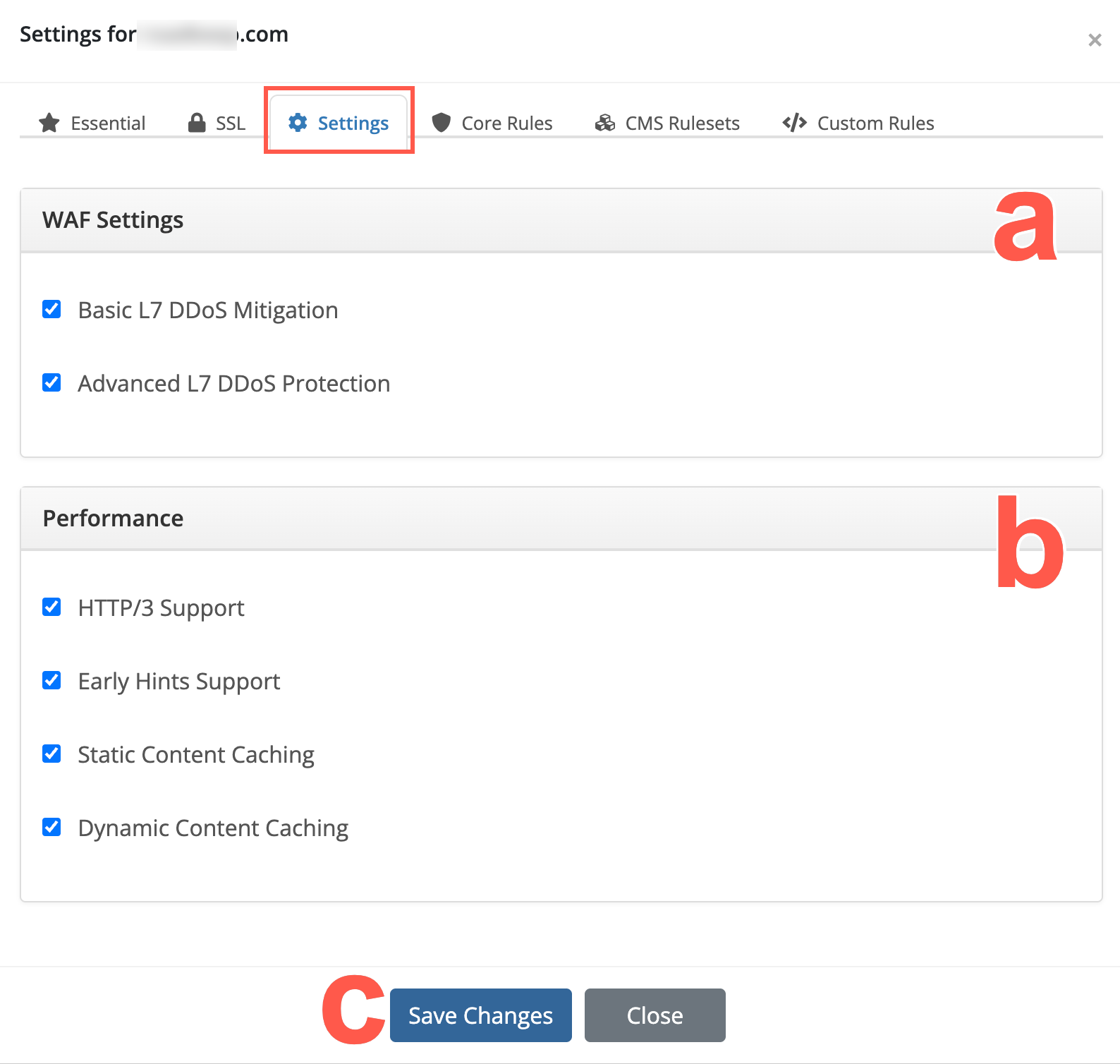Screen dimensions: 1120x1064
Task: Toggle Early Hints Support checkbox
Action: click(x=51, y=680)
